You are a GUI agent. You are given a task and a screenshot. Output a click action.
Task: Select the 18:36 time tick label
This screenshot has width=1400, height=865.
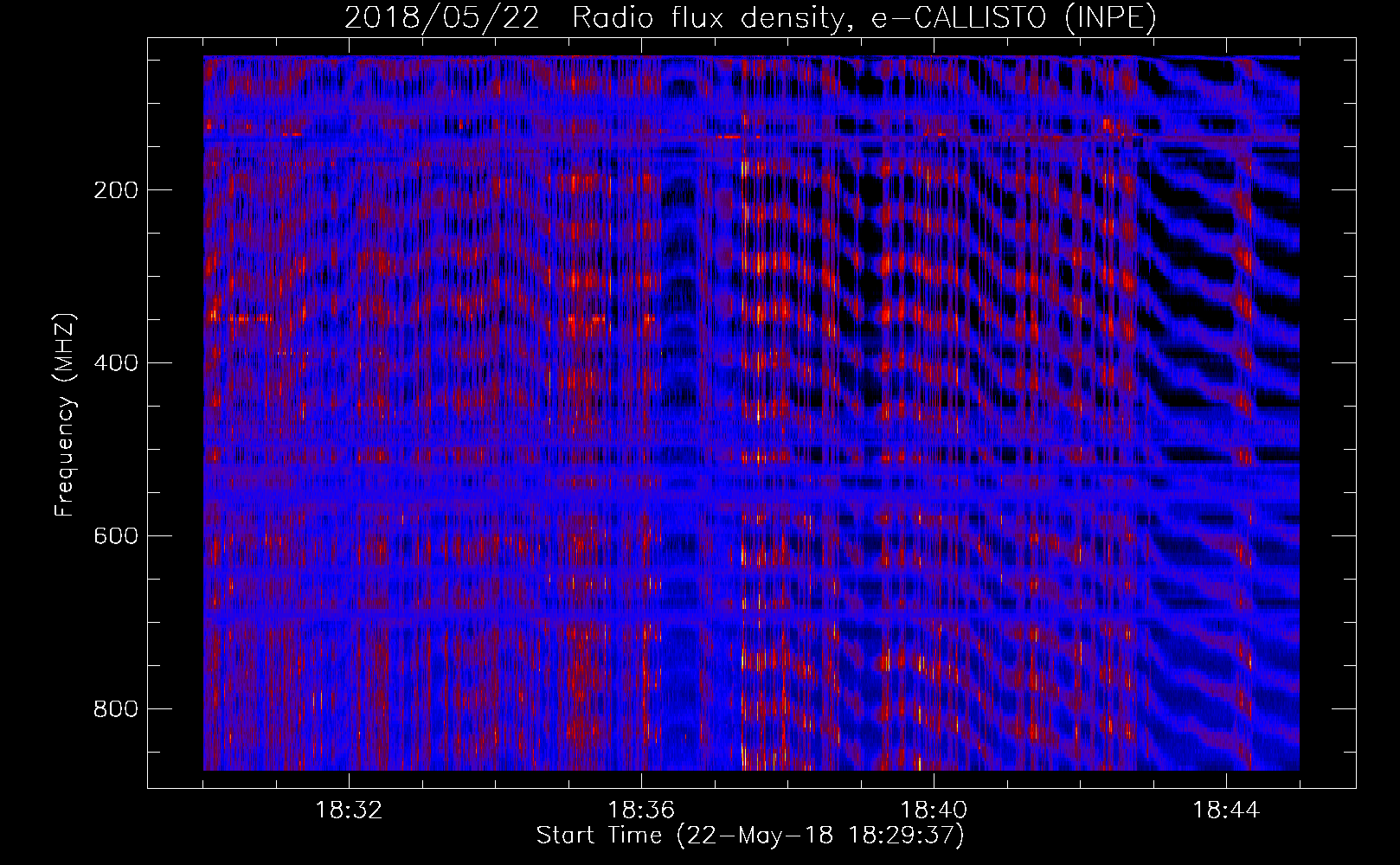tap(641, 811)
